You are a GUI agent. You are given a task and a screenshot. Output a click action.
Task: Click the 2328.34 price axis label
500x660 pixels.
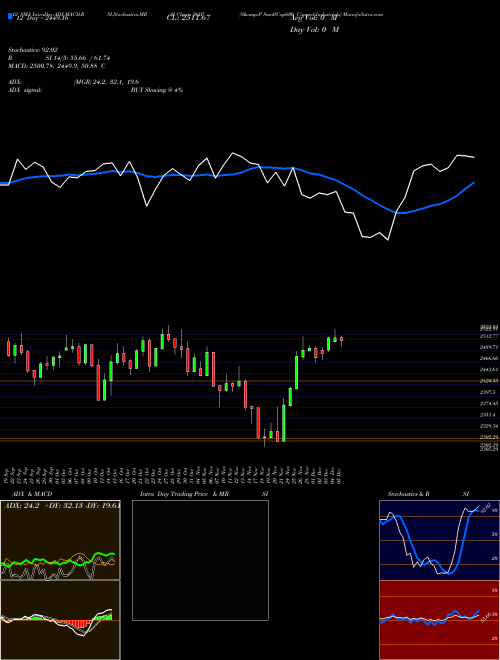489,426
